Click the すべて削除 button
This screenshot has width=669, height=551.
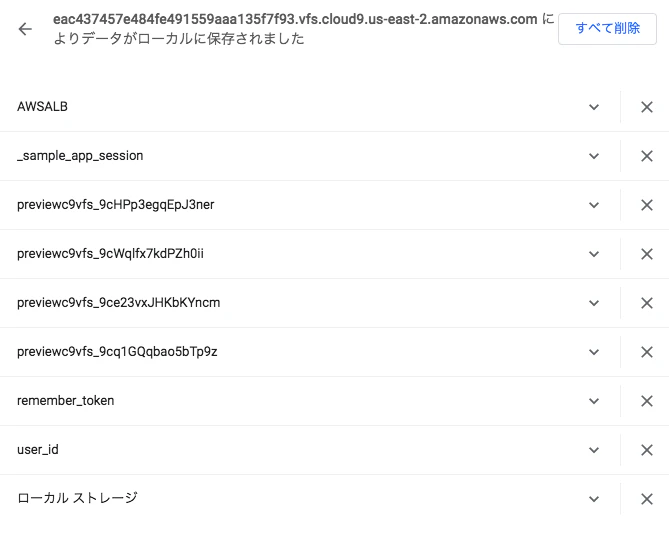(x=607, y=29)
